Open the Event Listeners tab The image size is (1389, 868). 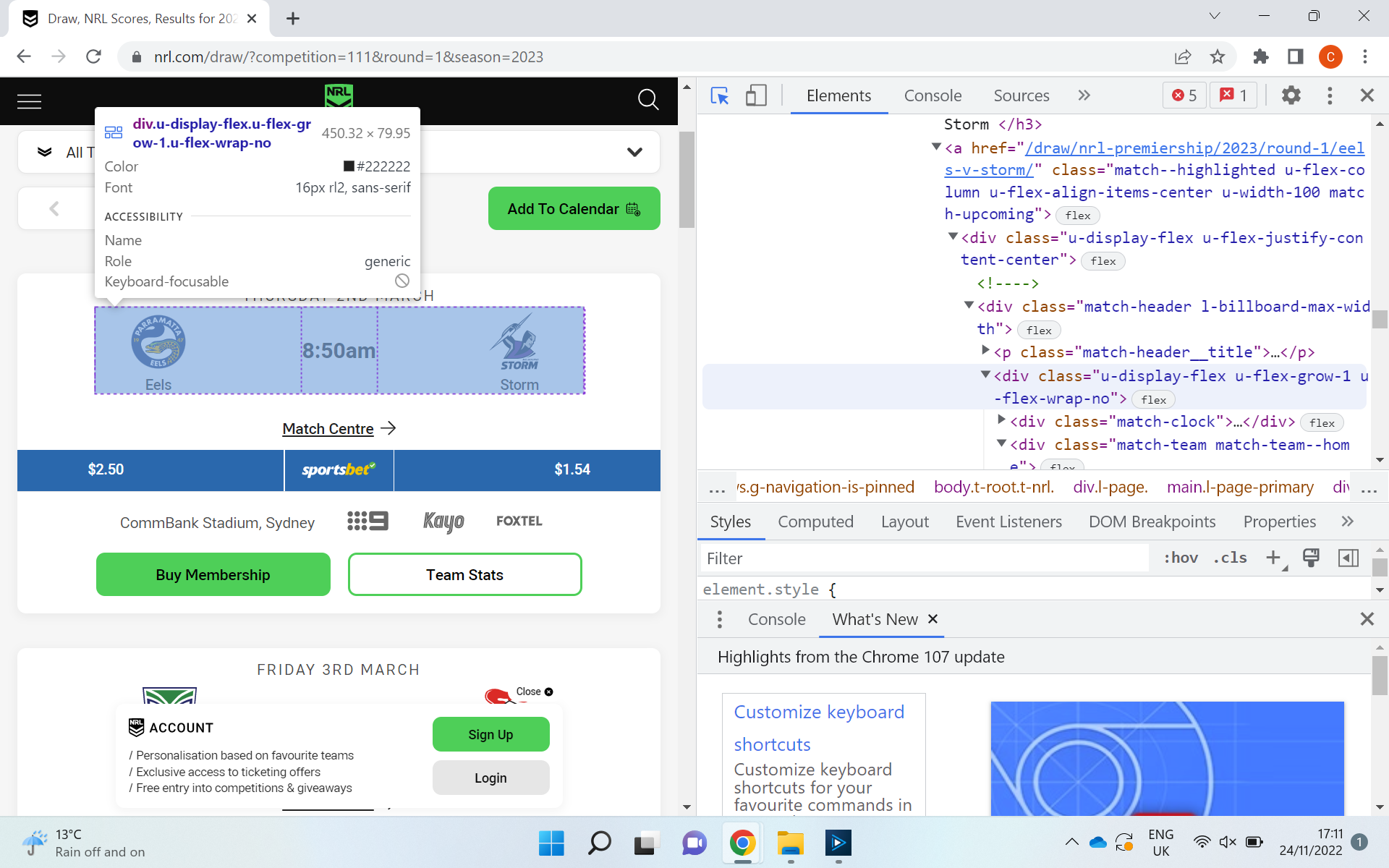pos(1008,522)
